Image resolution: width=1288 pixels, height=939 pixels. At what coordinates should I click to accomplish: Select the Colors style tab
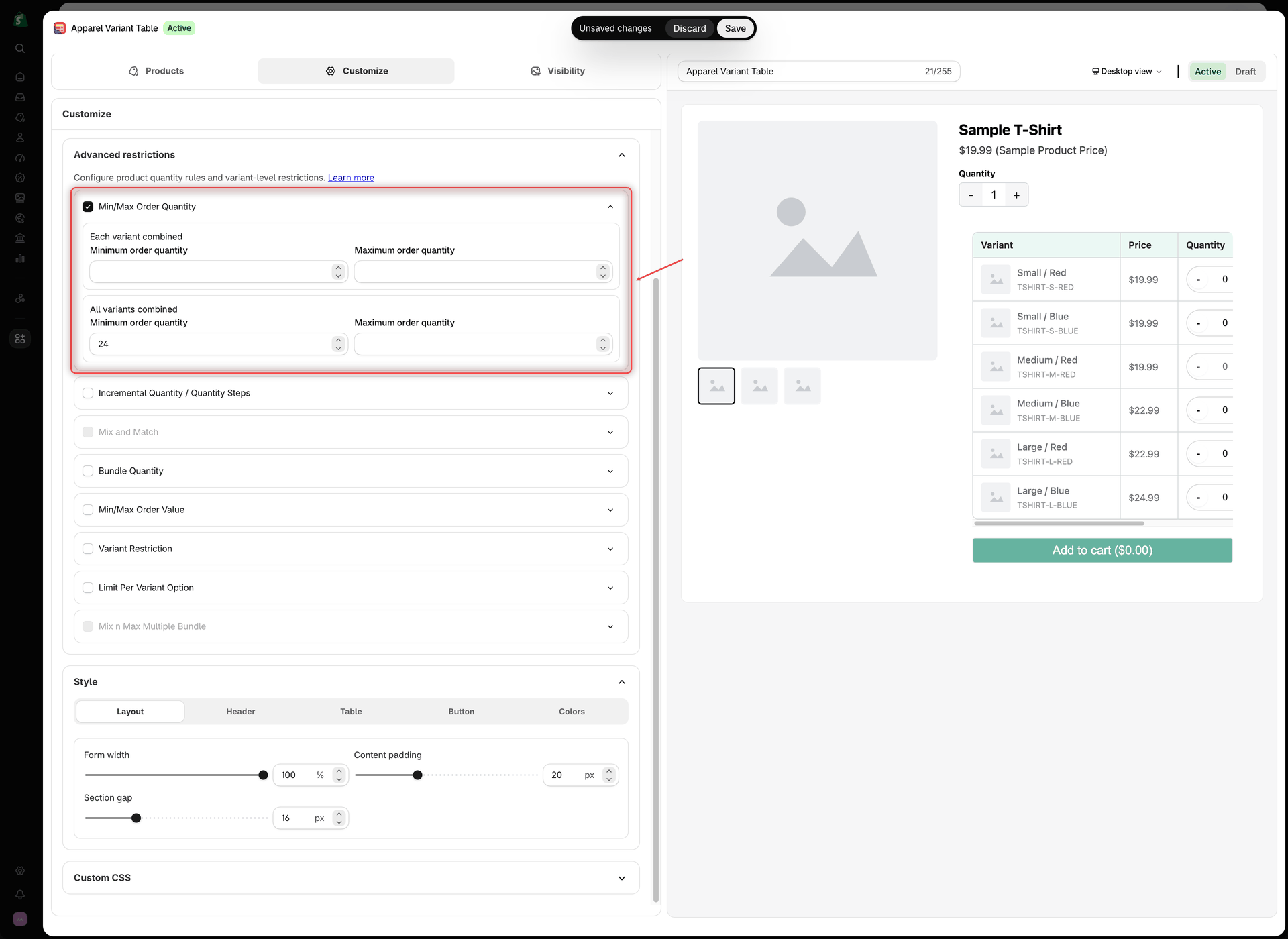(572, 712)
